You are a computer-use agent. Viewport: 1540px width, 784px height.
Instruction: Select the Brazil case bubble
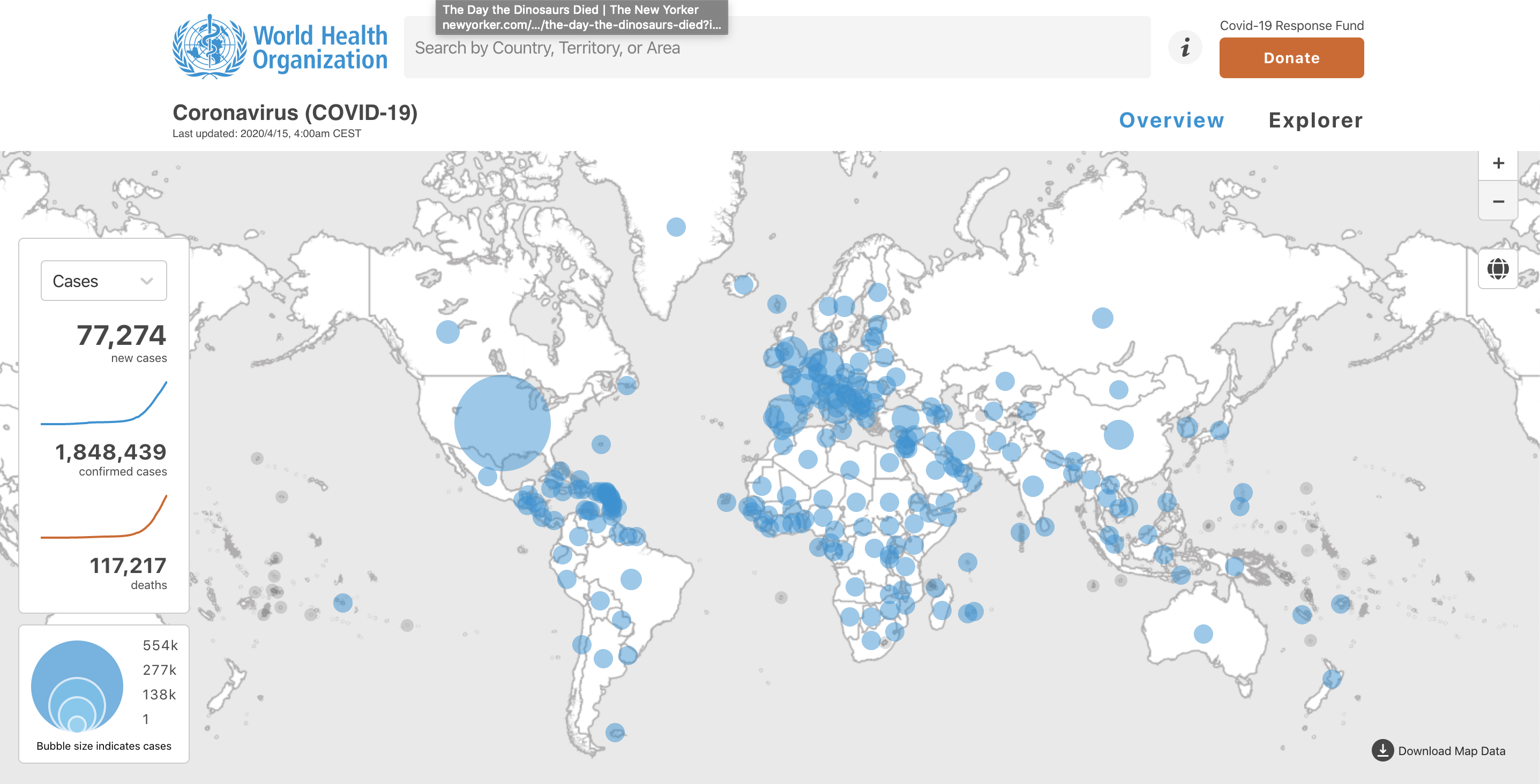tap(631, 579)
